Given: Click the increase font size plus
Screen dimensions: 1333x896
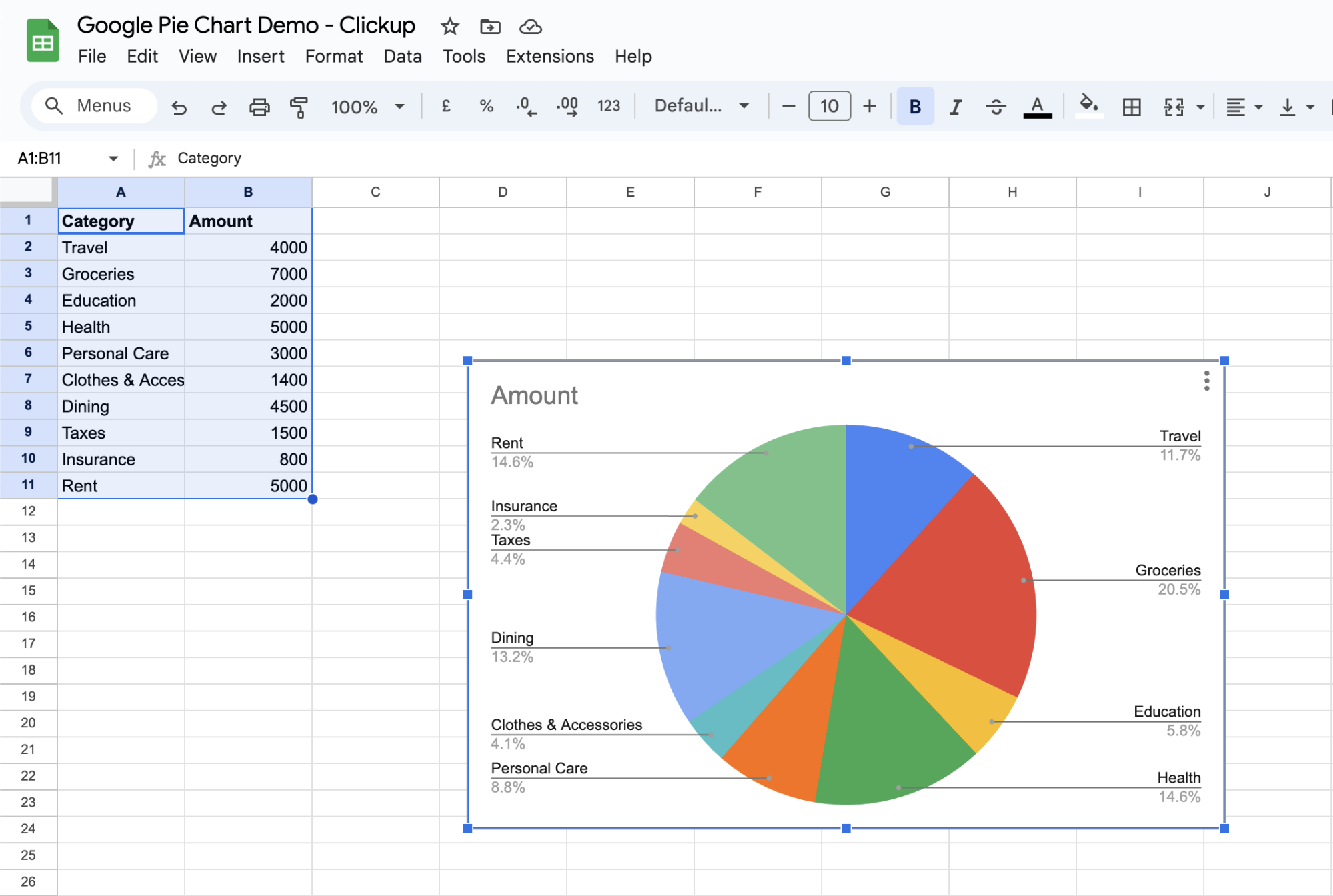Looking at the screenshot, I should tap(869, 106).
